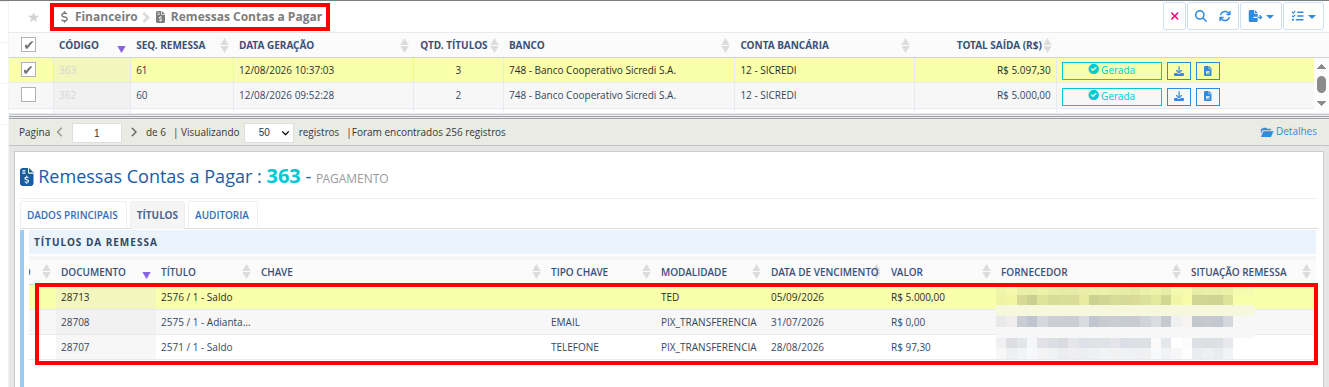The height and width of the screenshot is (387, 1329).
Task: Click the vertical scrollbar of remessas grid
Action: coord(1322,85)
